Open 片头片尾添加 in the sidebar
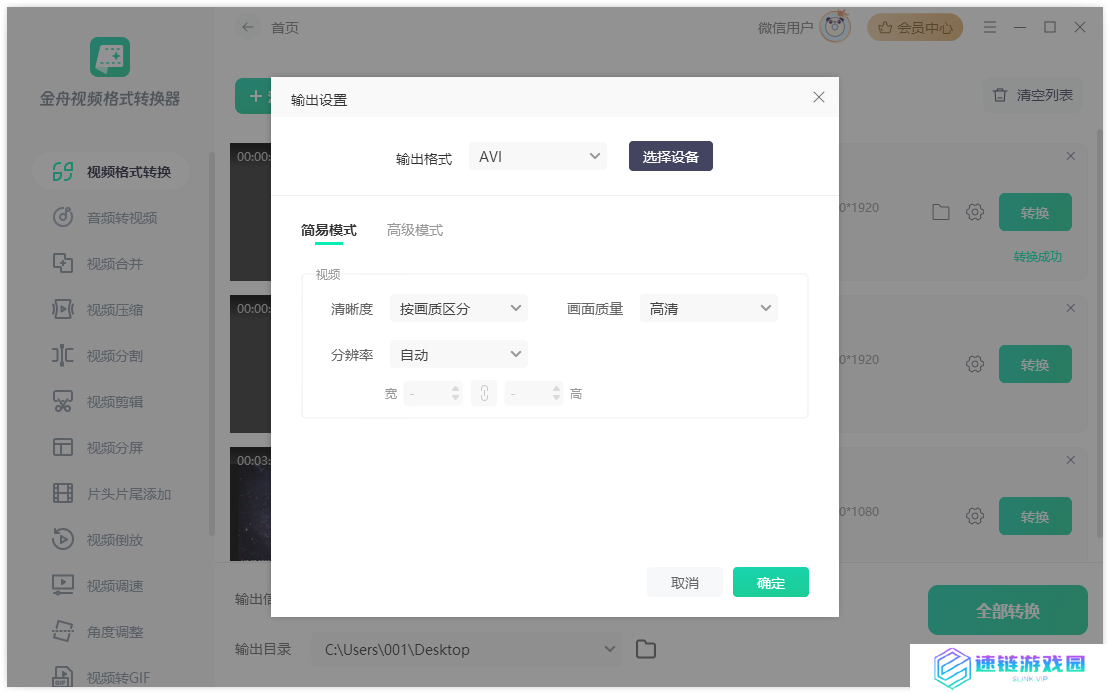1110x694 pixels. 111,494
